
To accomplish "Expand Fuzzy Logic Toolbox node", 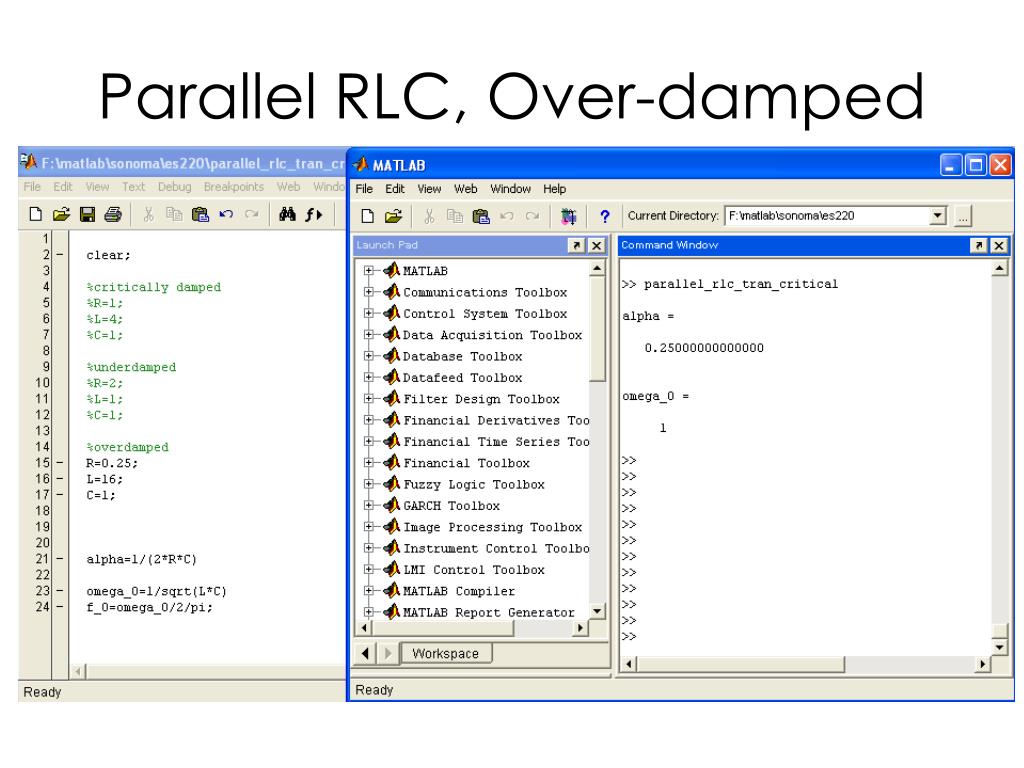I will coord(369,484).
